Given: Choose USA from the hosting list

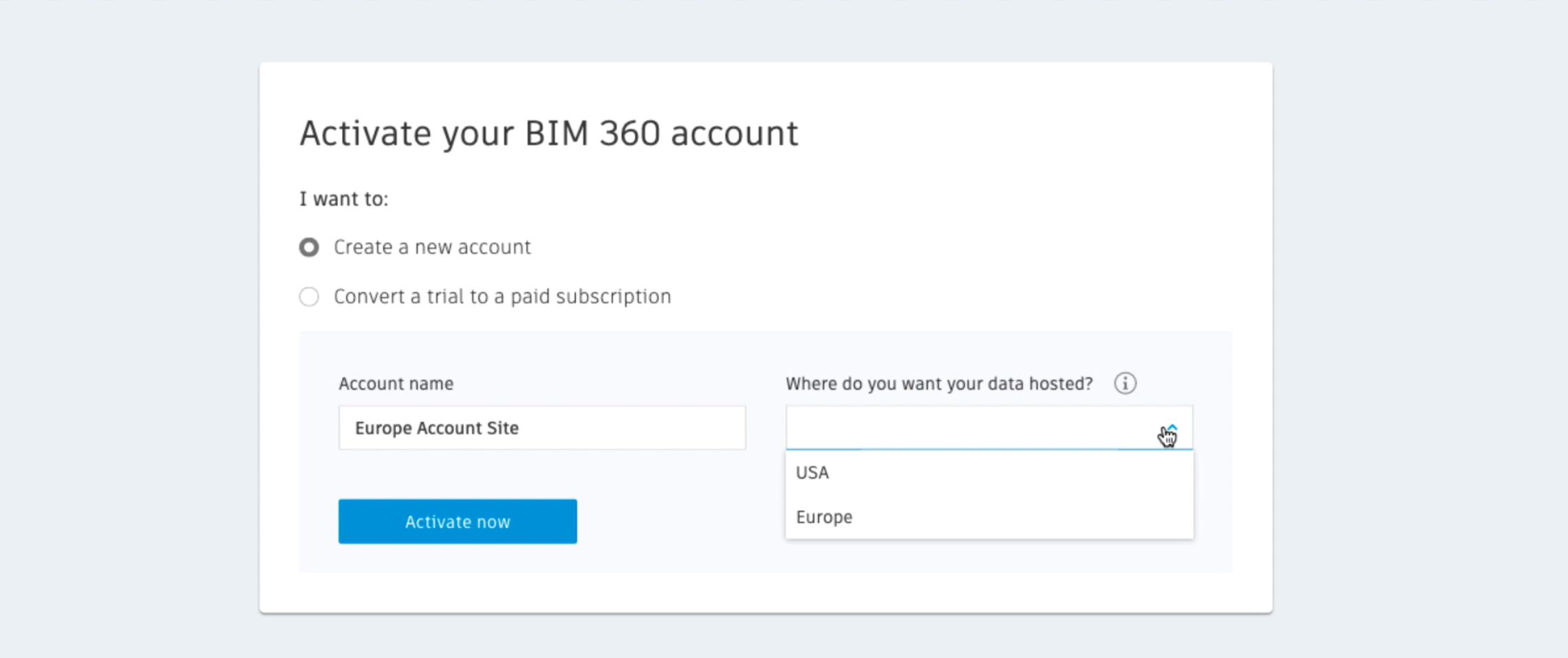Looking at the screenshot, I should pos(989,473).
